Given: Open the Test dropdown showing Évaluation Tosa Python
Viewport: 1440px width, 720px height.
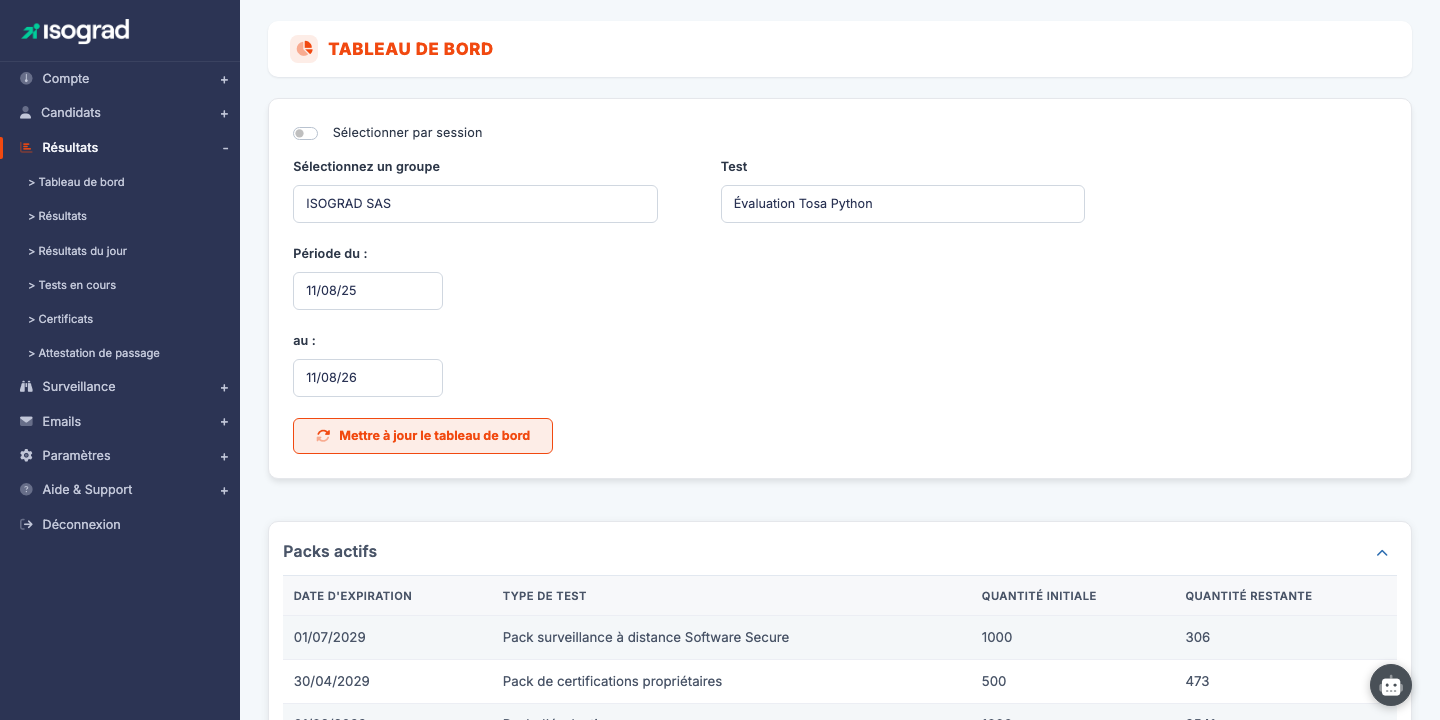Looking at the screenshot, I should tap(903, 204).
